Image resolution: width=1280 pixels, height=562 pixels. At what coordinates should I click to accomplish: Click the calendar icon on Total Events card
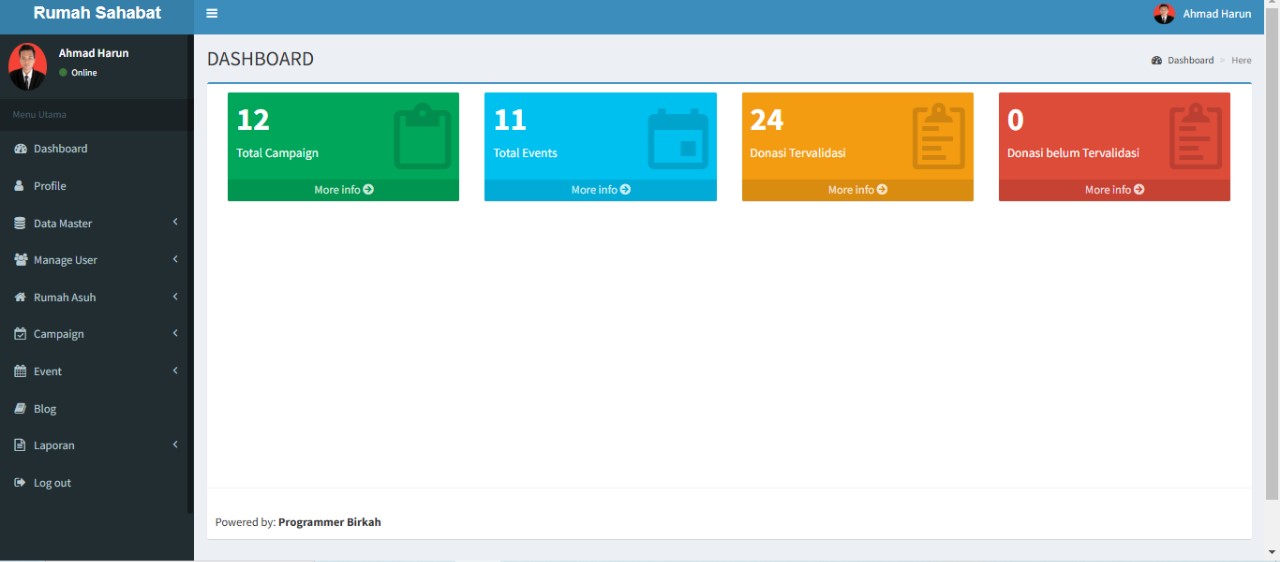pos(678,138)
